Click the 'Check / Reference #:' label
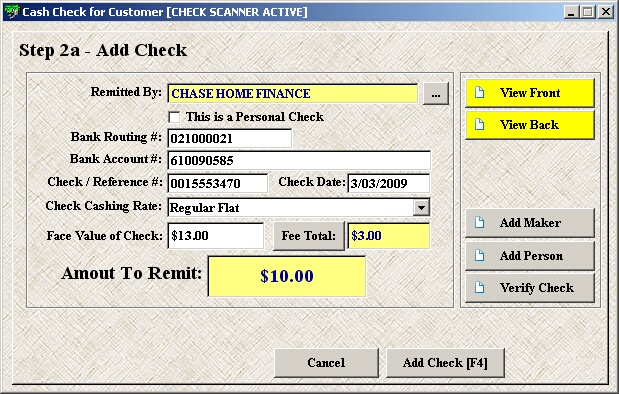Image resolution: width=619 pixels, height=394 pixels. [105, 182]
